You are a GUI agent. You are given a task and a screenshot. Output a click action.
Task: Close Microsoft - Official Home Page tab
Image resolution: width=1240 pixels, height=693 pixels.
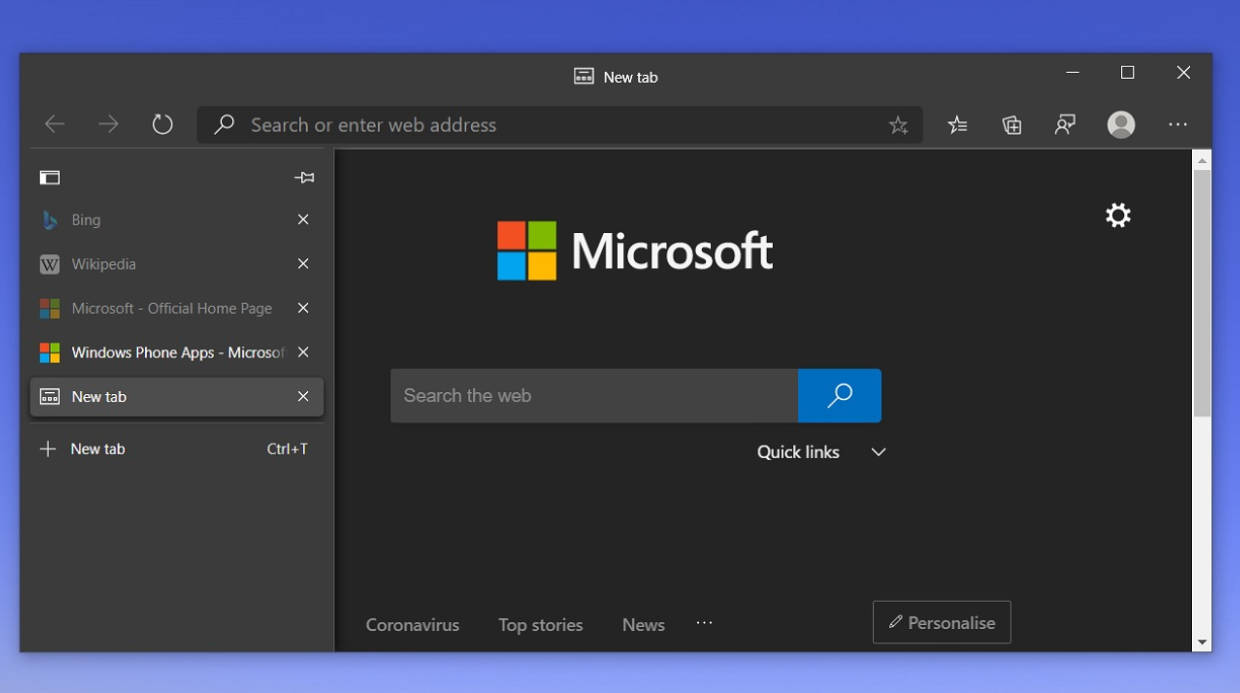click(303, 308)
